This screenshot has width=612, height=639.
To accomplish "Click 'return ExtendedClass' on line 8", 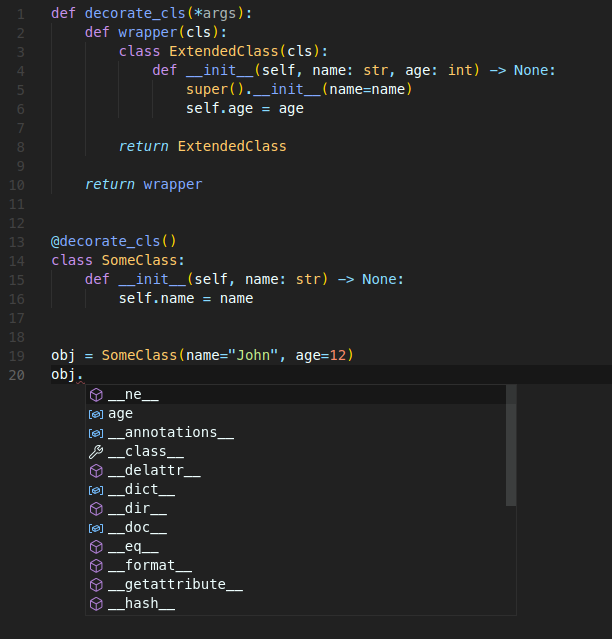I will pos(203,146).
